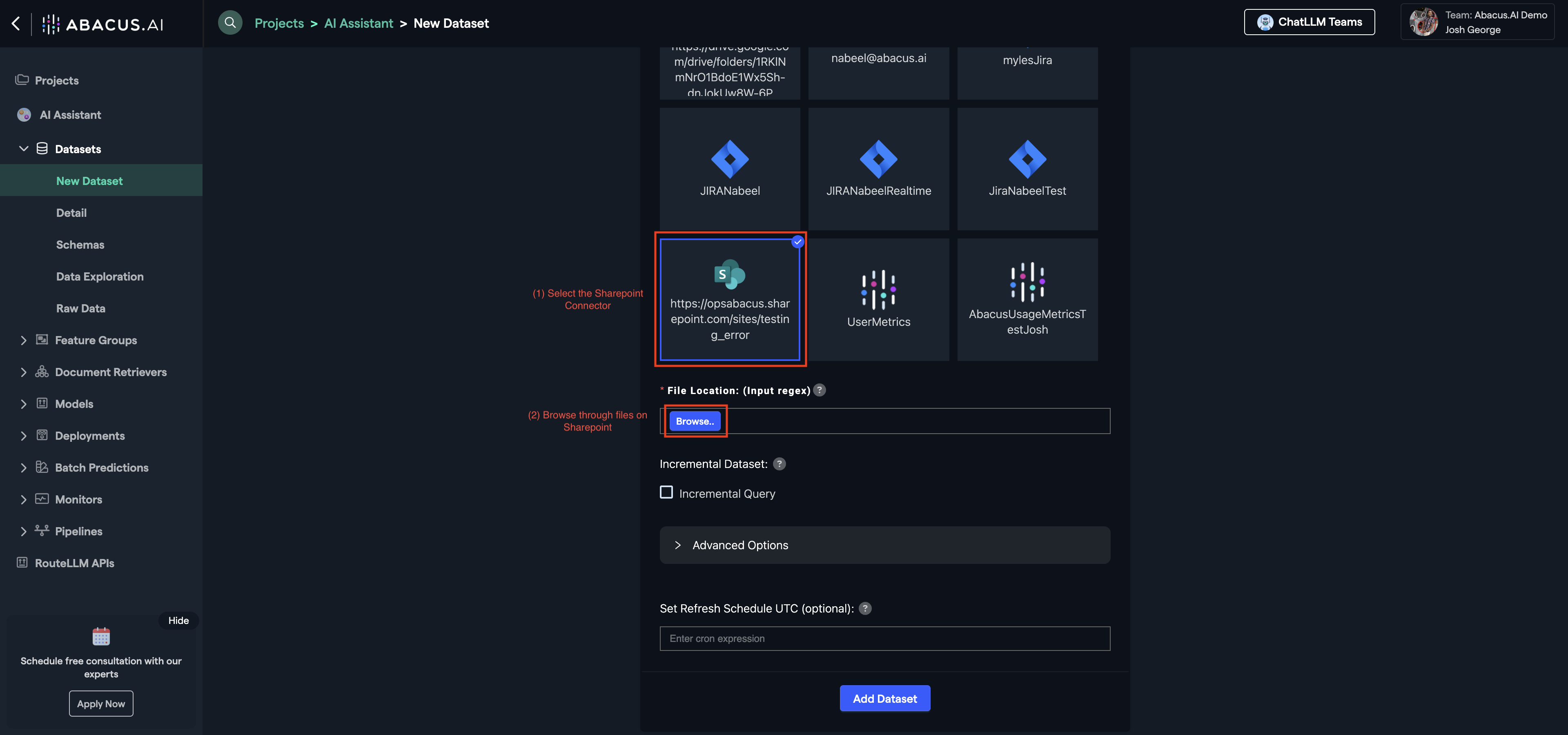Click the cron expression input field

[x=884, y=638]
